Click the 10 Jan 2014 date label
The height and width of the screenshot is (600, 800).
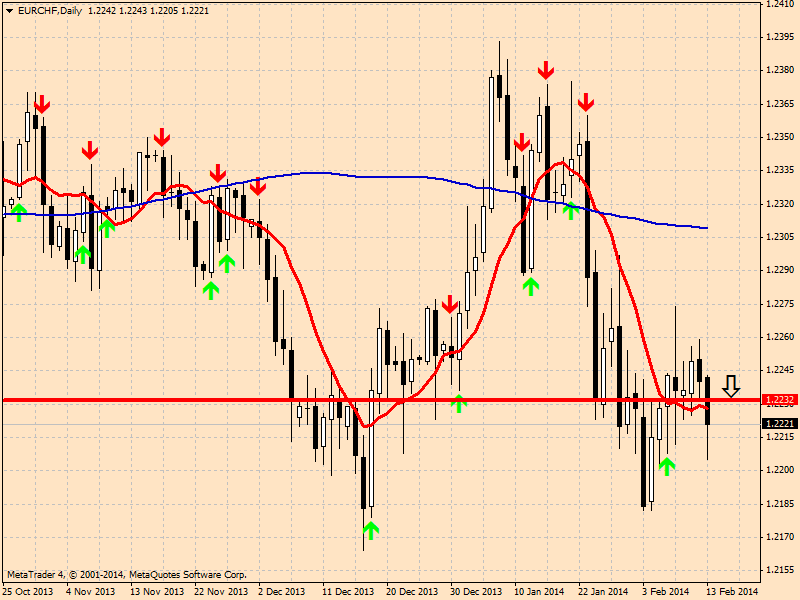click(x=539, y=592)
